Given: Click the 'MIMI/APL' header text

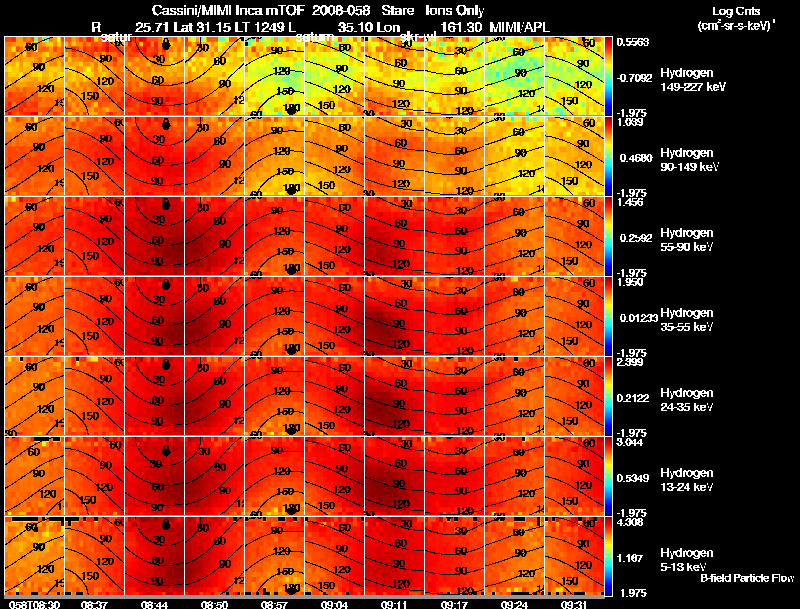Looking at the screenshot, I should (519, 27).
